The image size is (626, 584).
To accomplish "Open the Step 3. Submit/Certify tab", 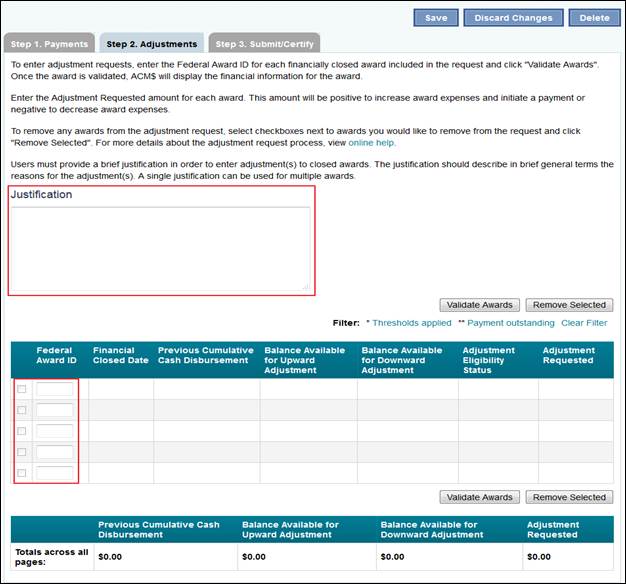I will [264, 43].
